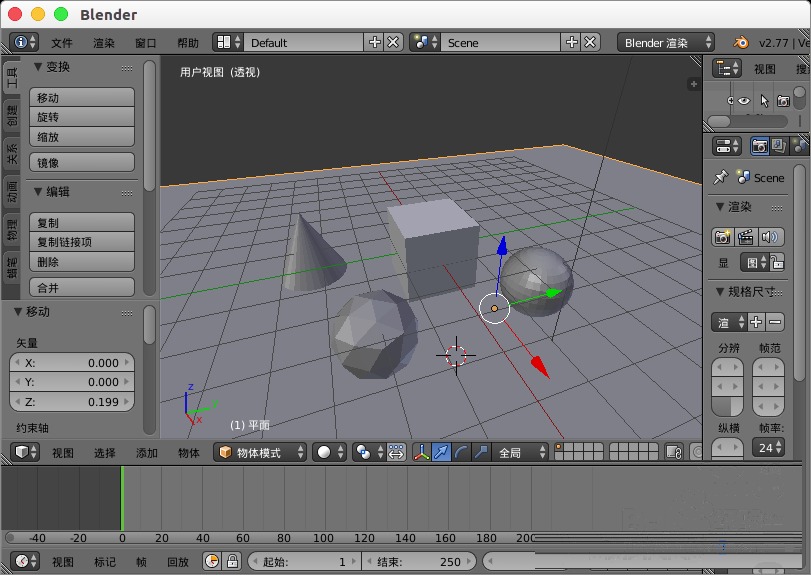Select the rotate manipulator arc icon

point(461,452)
